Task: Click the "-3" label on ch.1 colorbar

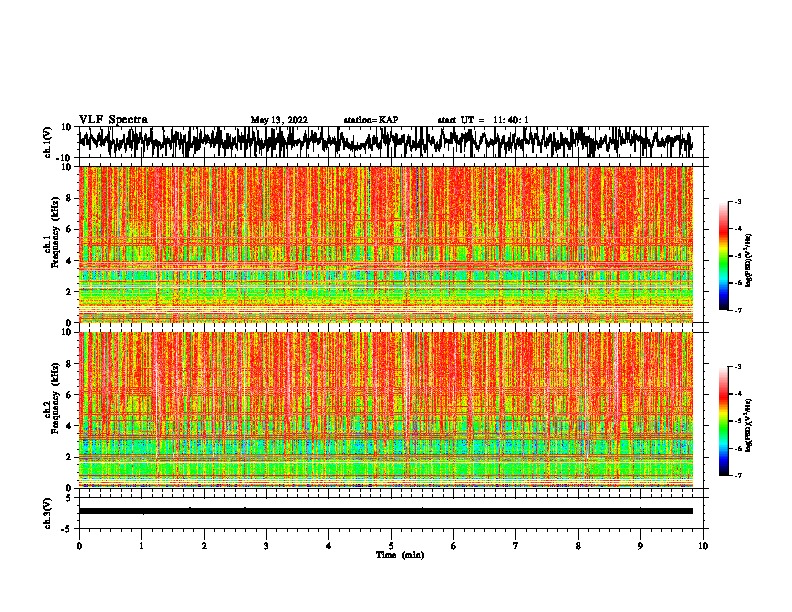Action: click(738, 201)
